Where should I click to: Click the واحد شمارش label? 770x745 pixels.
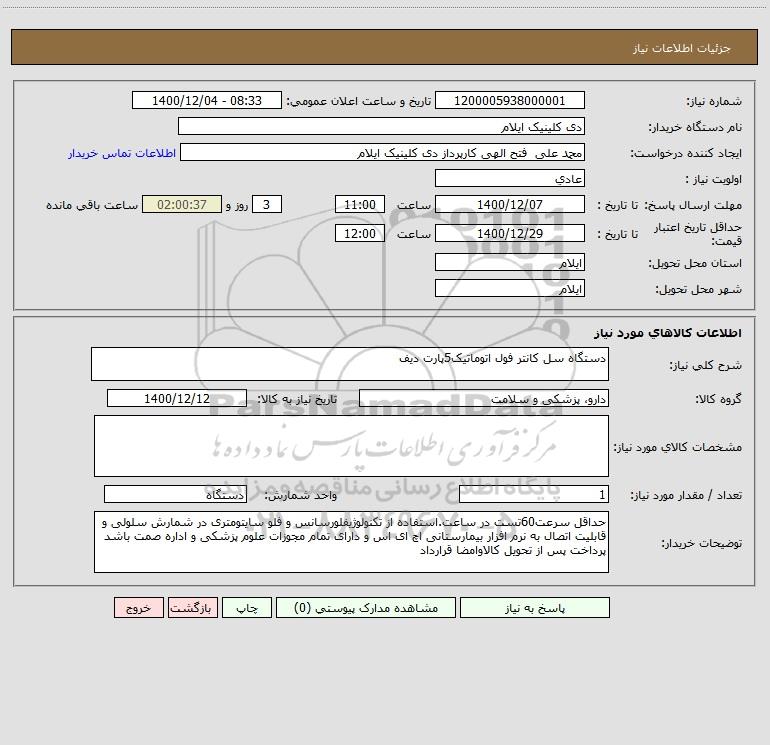click(301, 495)
